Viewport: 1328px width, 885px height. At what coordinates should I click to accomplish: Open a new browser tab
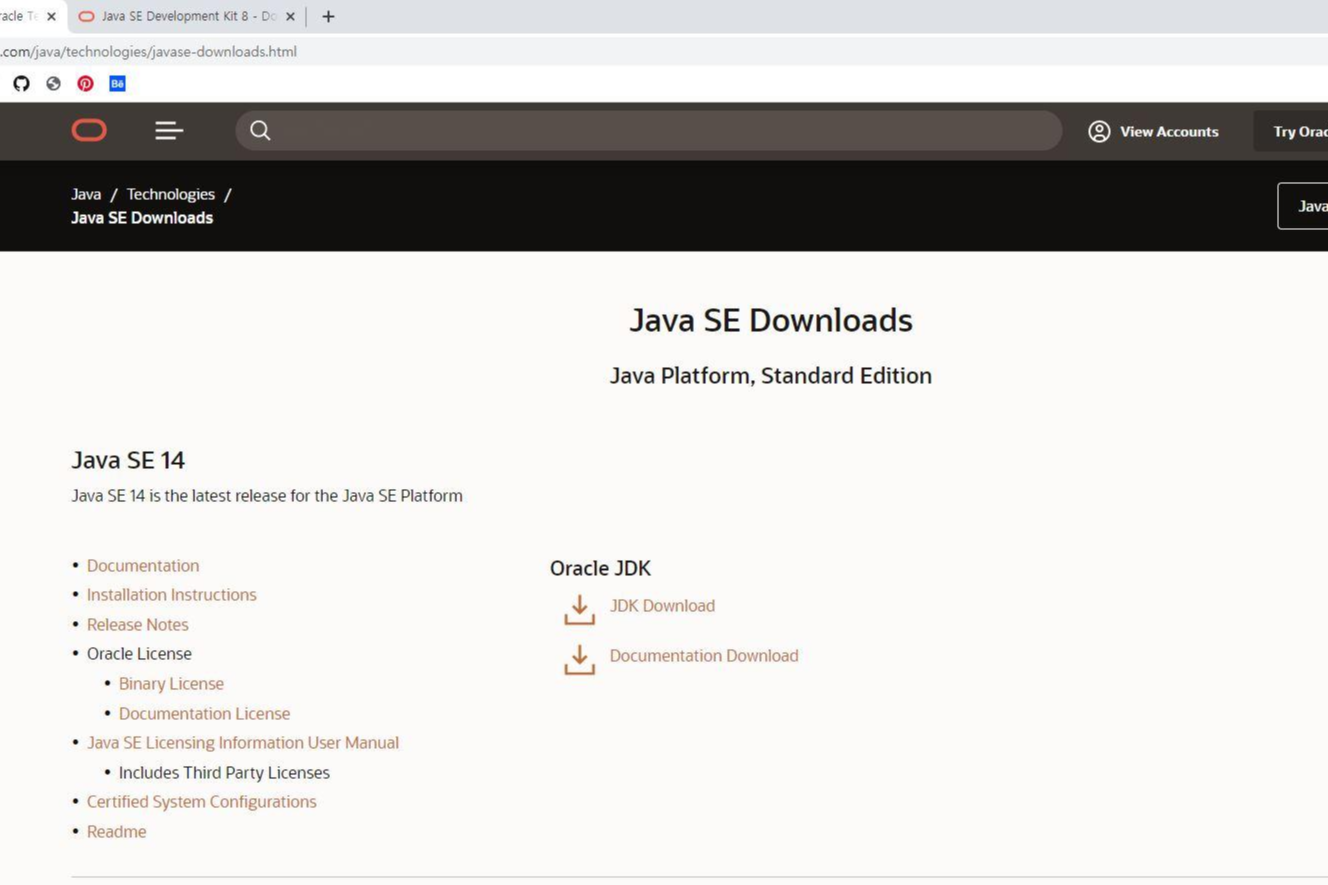pyautogui.click(x=328, y=17)
